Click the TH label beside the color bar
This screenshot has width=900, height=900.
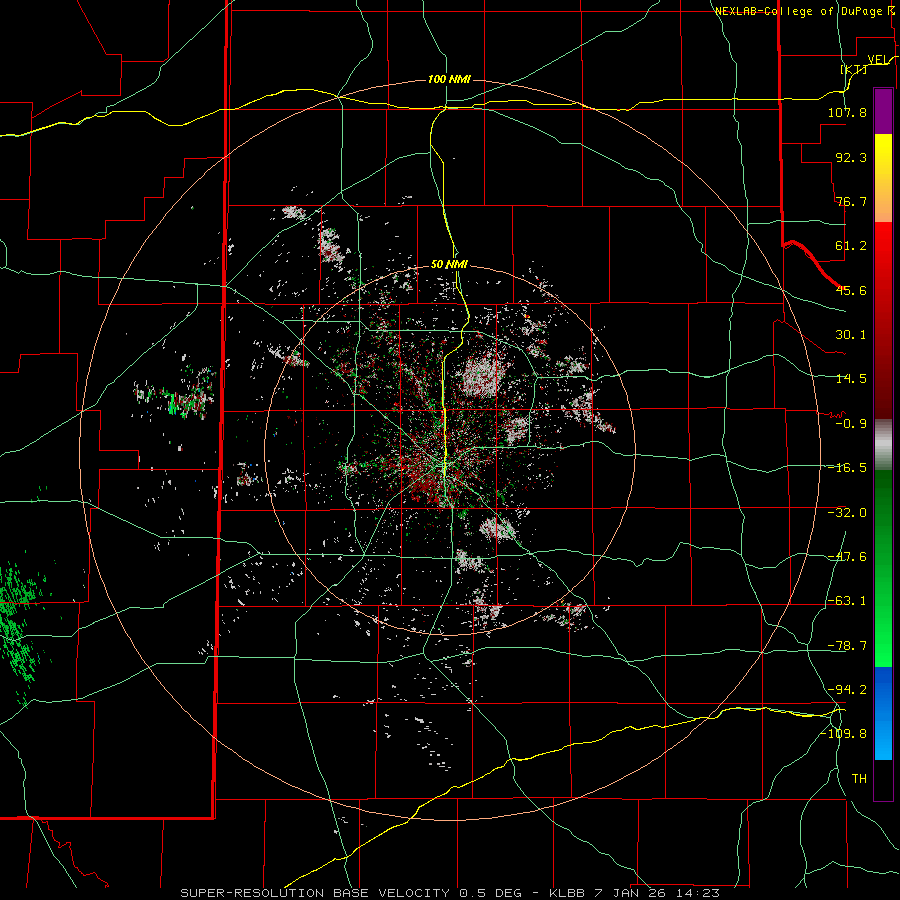pyautogui.click(x=859, y=779)
